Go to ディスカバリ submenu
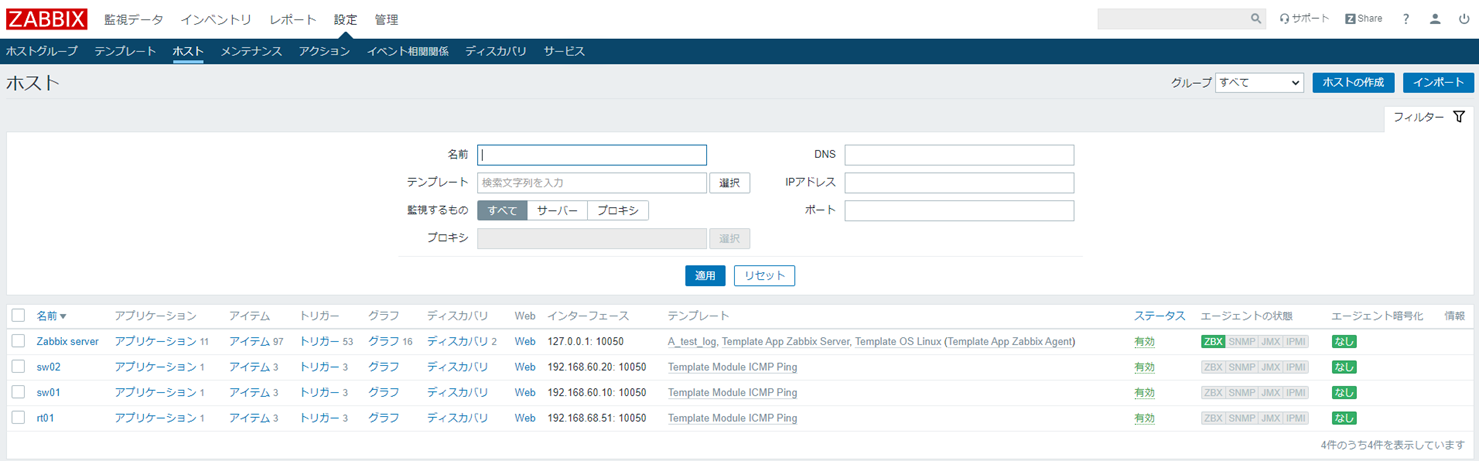 (496, 51)
